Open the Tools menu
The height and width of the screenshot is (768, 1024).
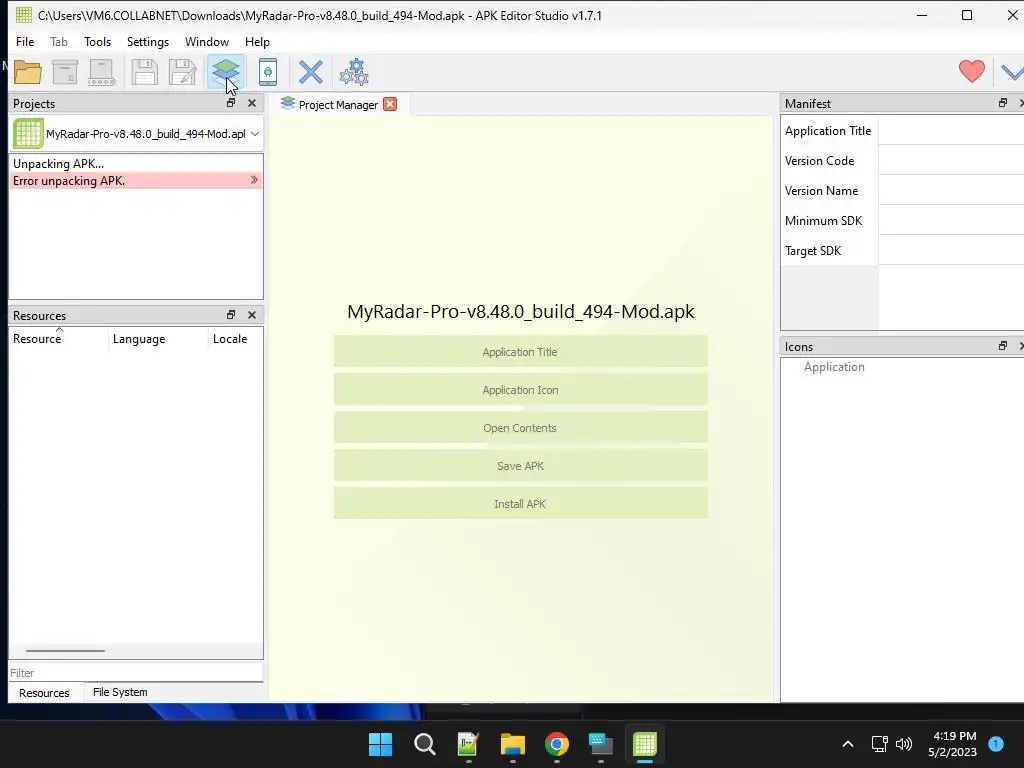pos(97,42)
